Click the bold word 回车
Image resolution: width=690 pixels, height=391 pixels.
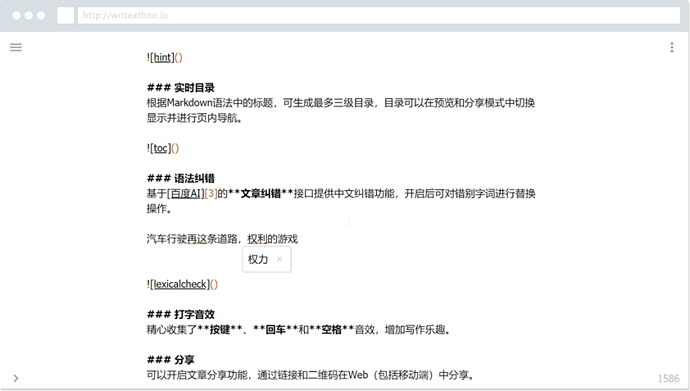pos(276,329)
